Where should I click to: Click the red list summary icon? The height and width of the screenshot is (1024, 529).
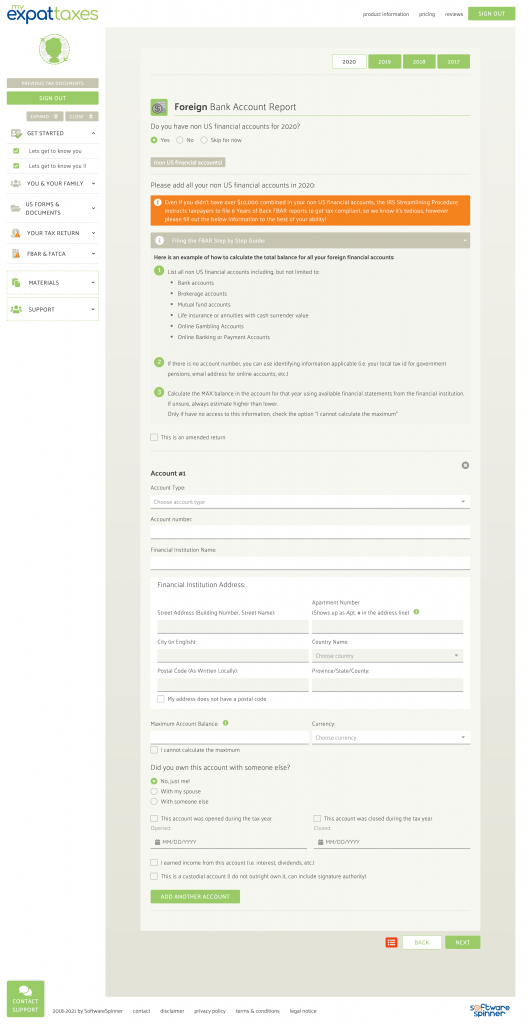391,942
